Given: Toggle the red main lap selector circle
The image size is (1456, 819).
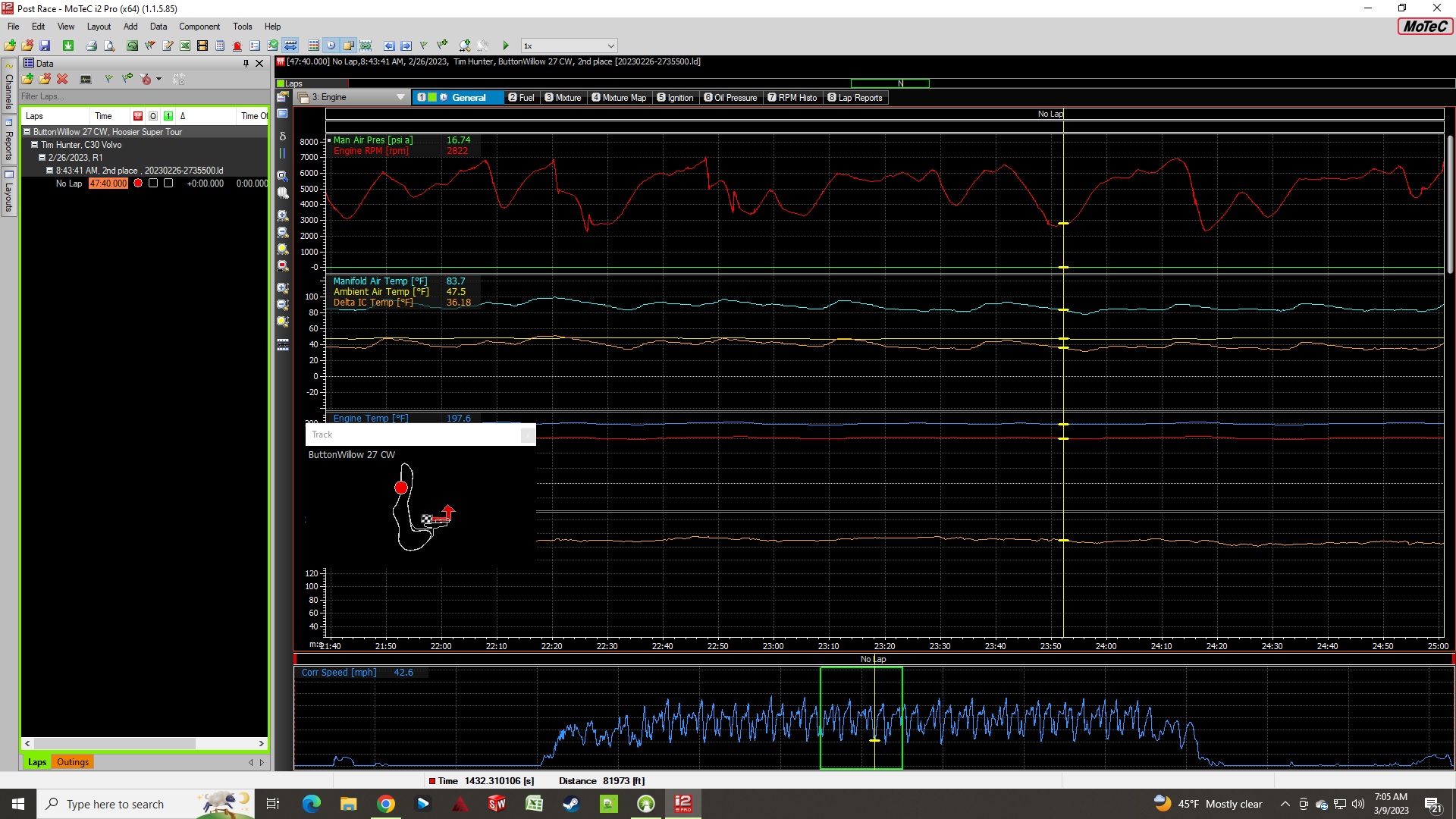Looking at the screenshot, I should 138,184.
